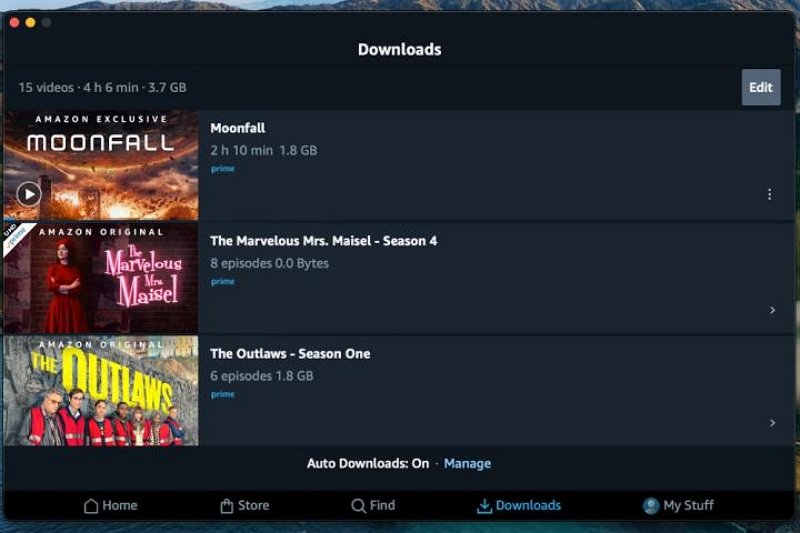Screen dimensions: 800x533
Task: Go to the Home tab
Action: 111,505
